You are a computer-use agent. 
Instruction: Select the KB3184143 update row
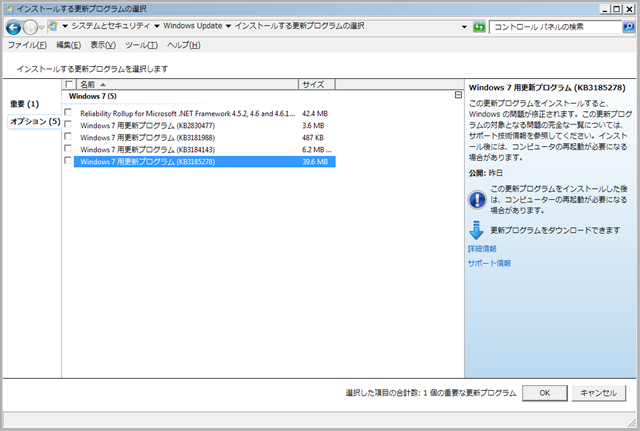pyautogui.click(x=204, y=150)
